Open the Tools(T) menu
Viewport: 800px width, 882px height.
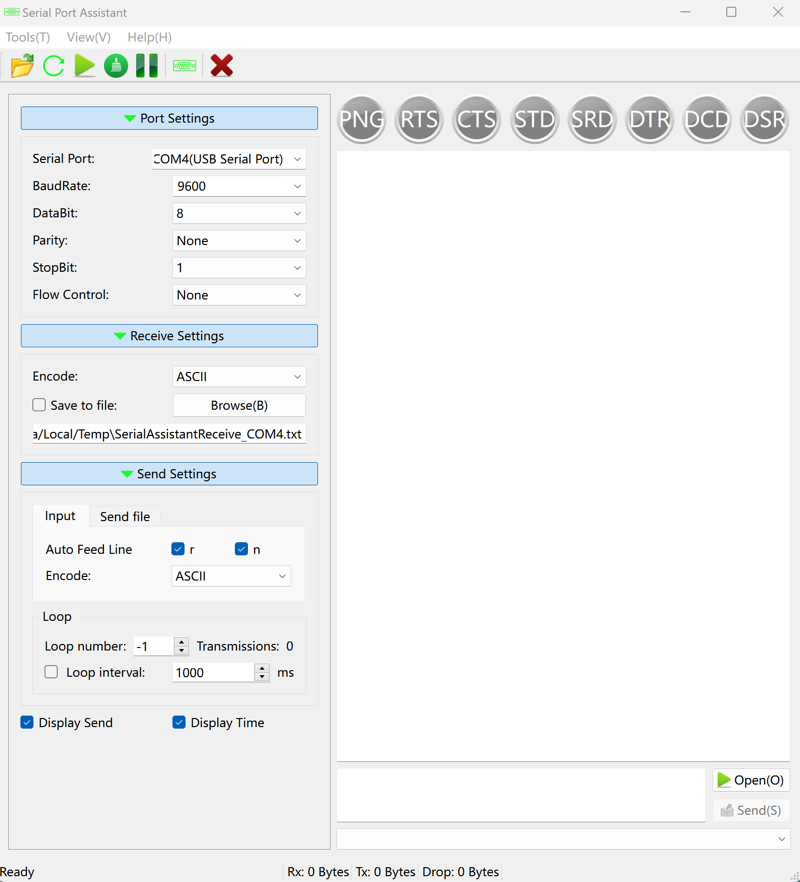click(28, 37)
